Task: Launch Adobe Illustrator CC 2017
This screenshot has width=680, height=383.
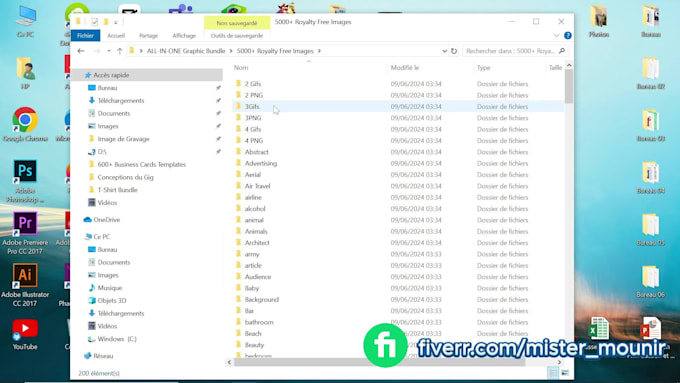Action: click(25, 285)
